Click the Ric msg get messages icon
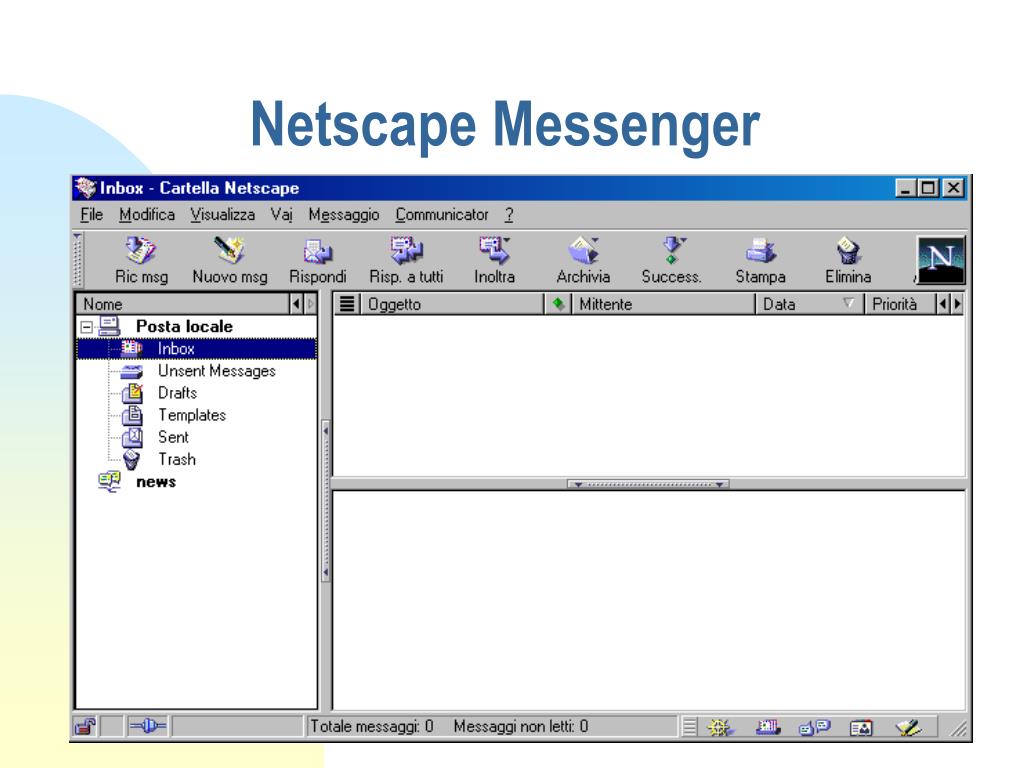 point(140,250)
